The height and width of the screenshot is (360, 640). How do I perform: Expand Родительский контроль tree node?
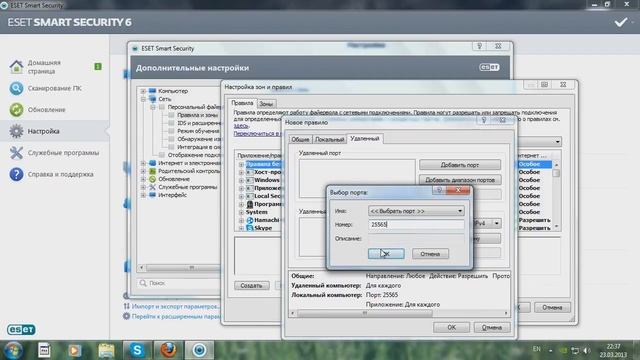pos(143,171)
